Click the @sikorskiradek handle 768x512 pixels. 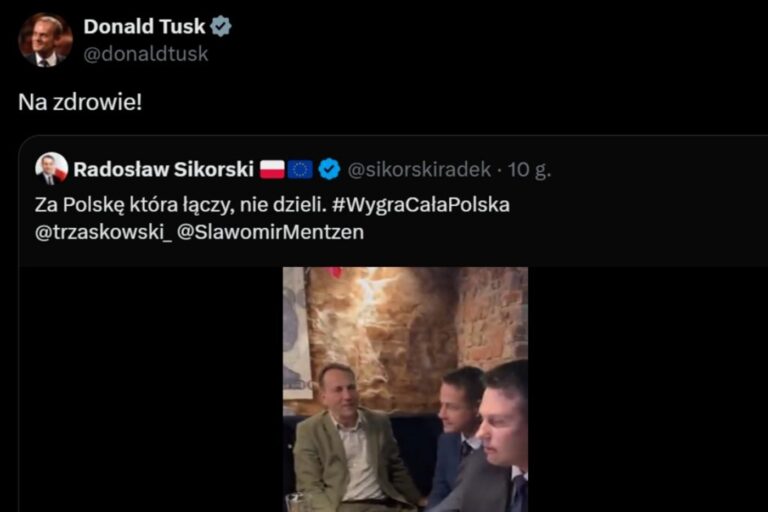point(419,169)
